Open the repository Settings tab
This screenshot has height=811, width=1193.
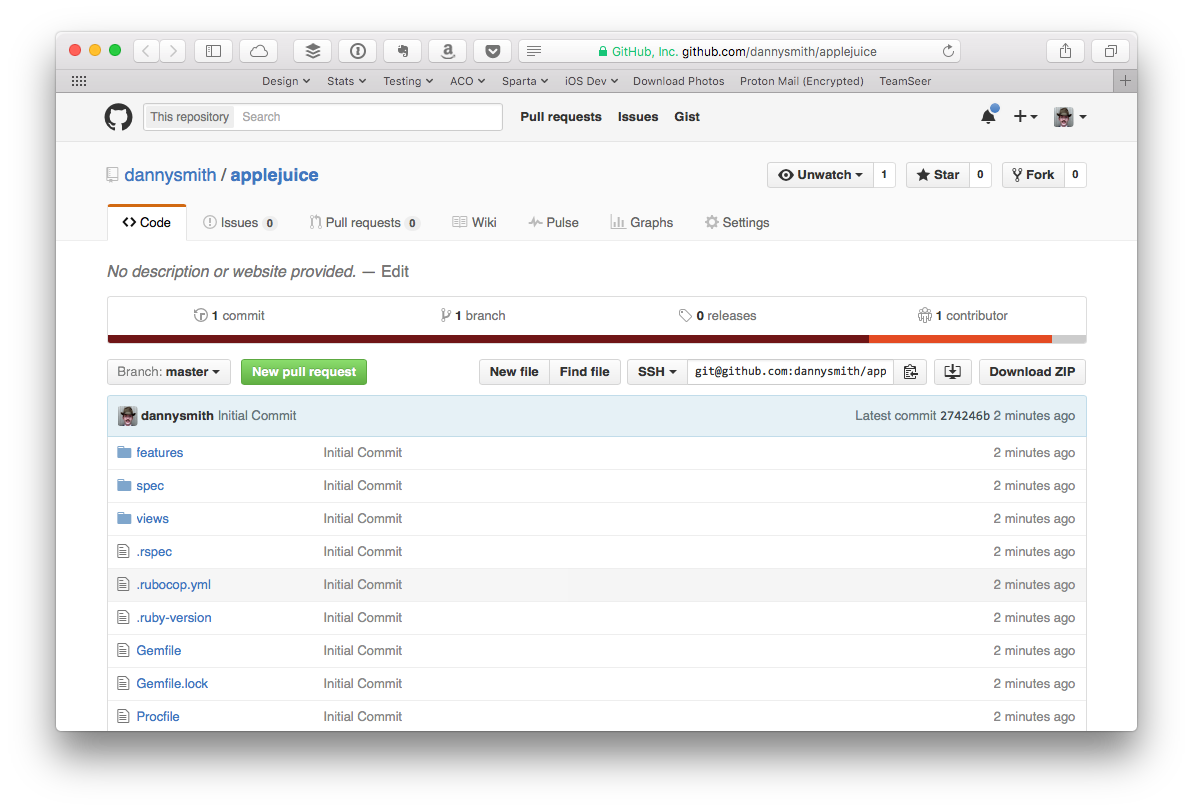click(737, 223)
